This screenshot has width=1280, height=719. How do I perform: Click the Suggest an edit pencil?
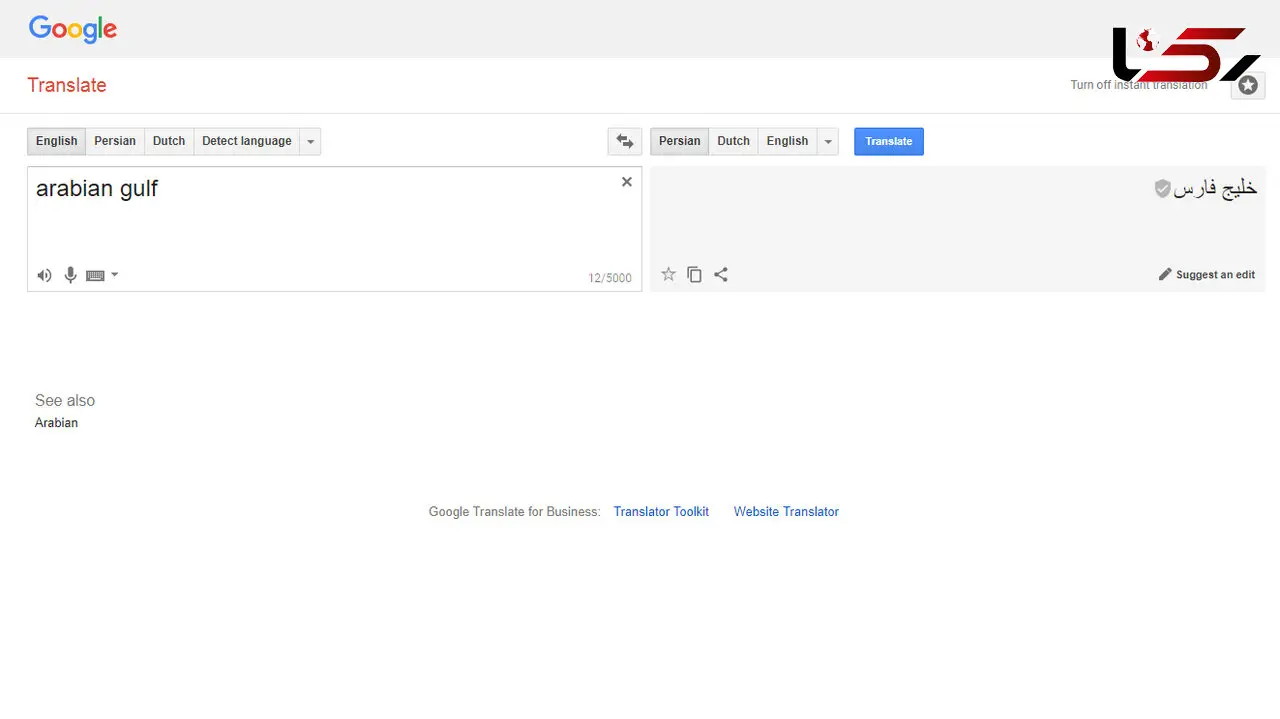tap(1207, 275)
